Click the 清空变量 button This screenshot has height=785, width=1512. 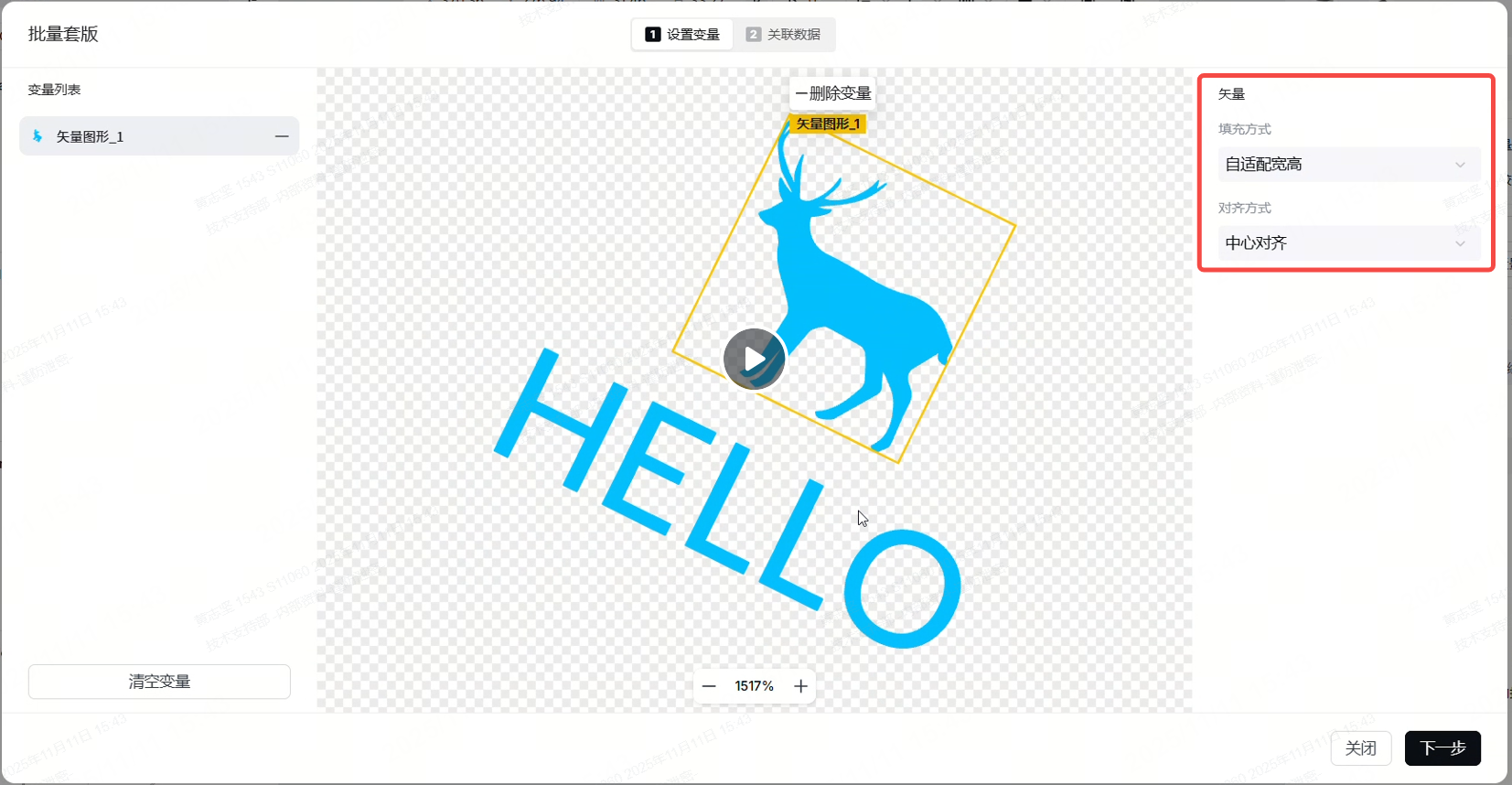pyautogui.click(x=159, y=682)
